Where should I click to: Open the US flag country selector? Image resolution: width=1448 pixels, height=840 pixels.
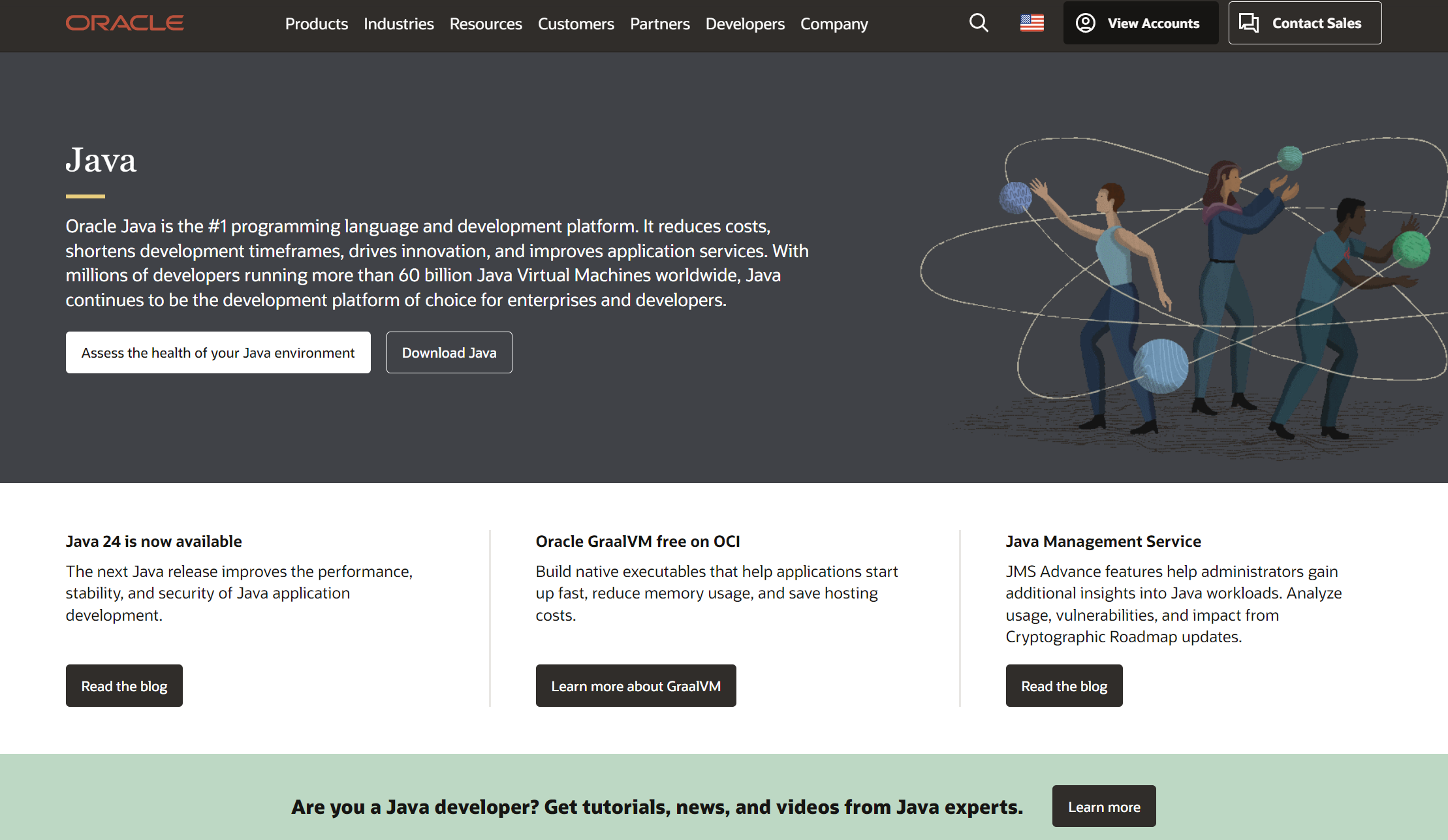(x=1031, y=23)
